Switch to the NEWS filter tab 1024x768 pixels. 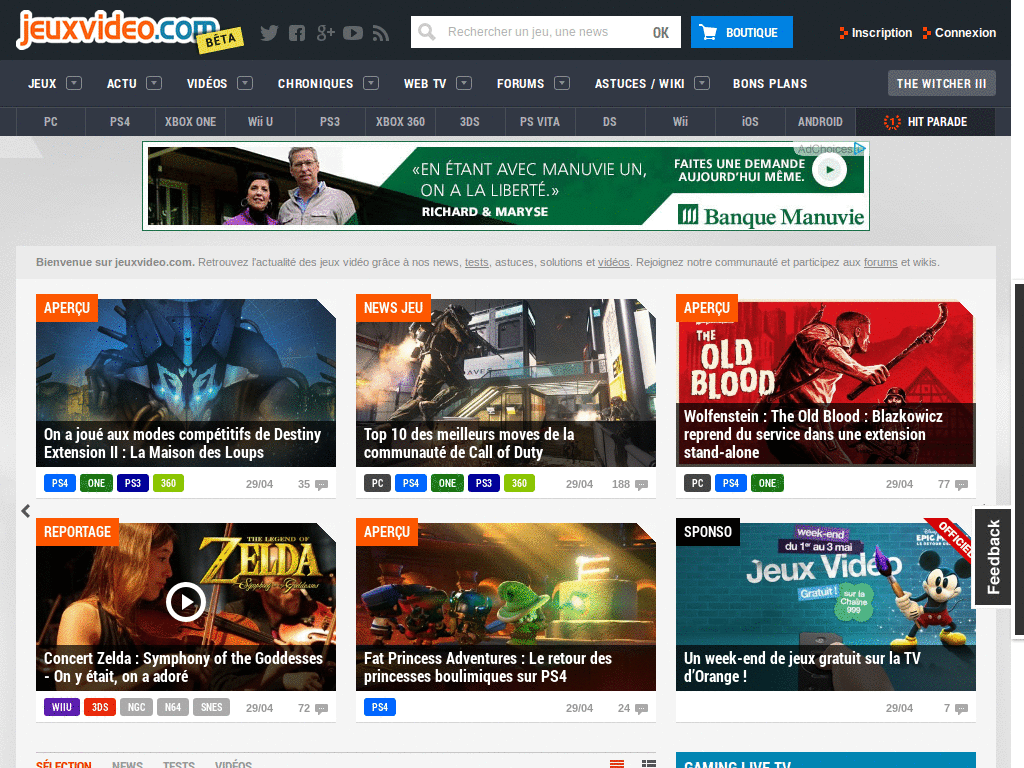point(127,764)
